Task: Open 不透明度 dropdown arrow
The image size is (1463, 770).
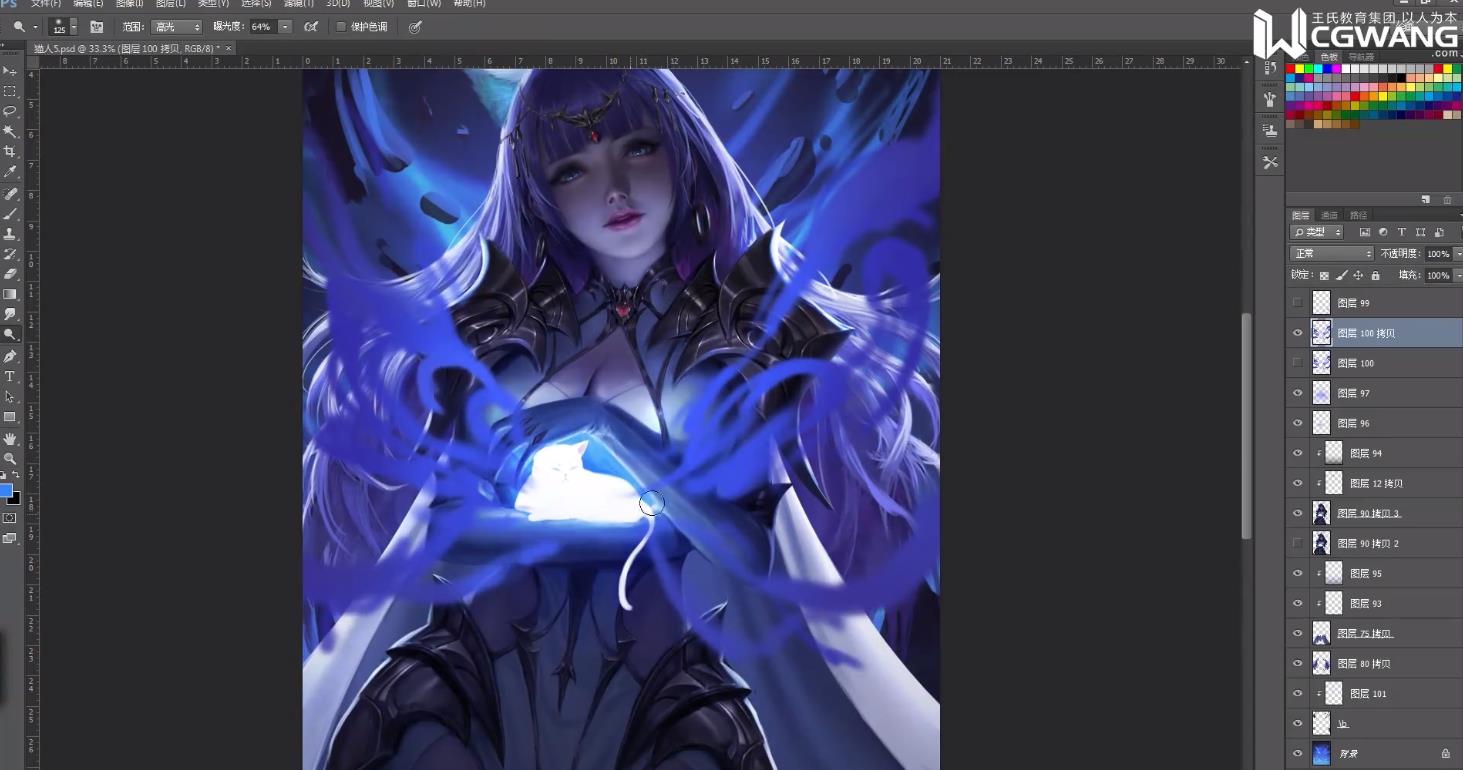Action: [1458, 254]
